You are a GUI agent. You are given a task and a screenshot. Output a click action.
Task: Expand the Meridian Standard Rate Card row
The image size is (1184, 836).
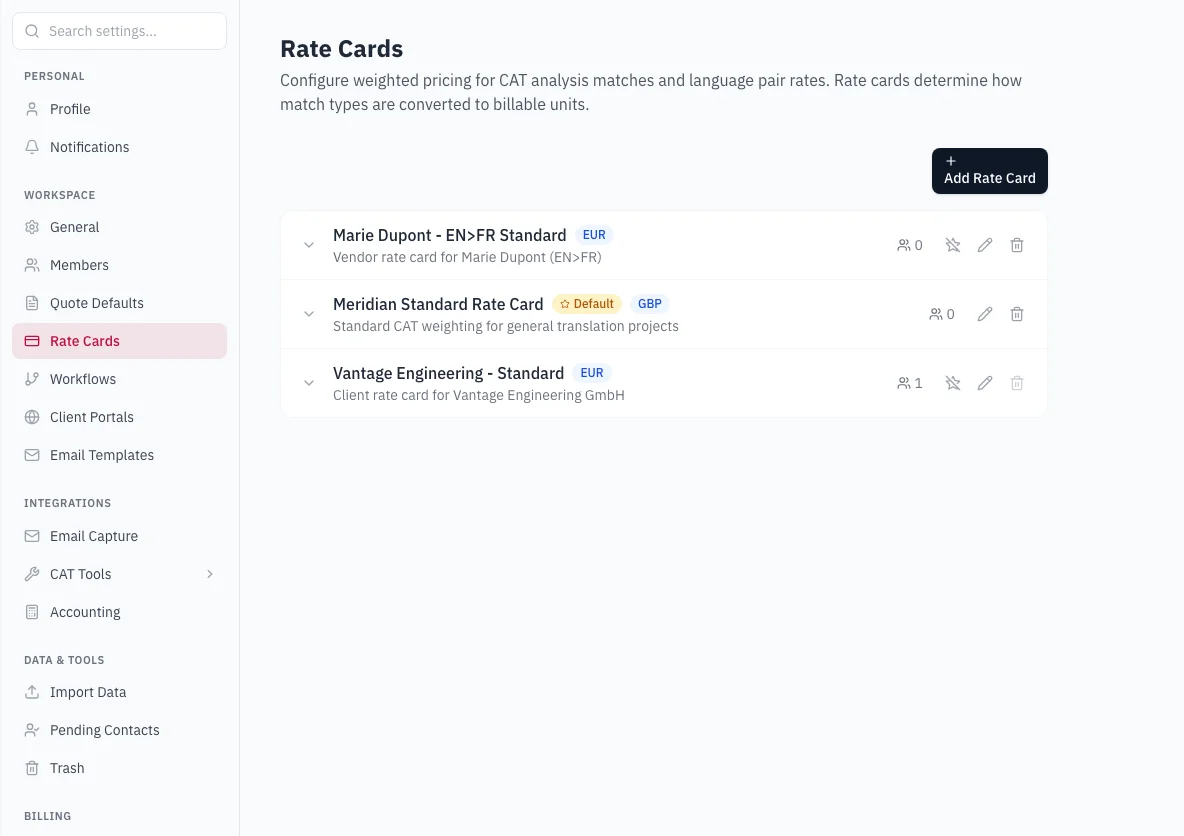point(309,313)
